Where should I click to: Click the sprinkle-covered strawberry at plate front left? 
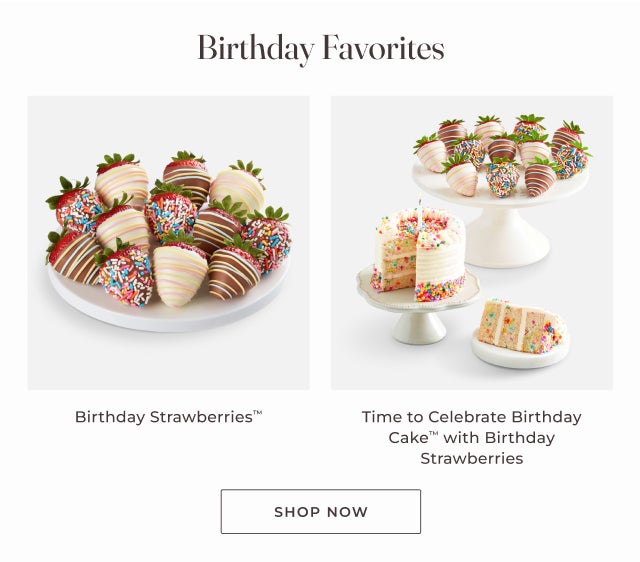pos(126,277)
